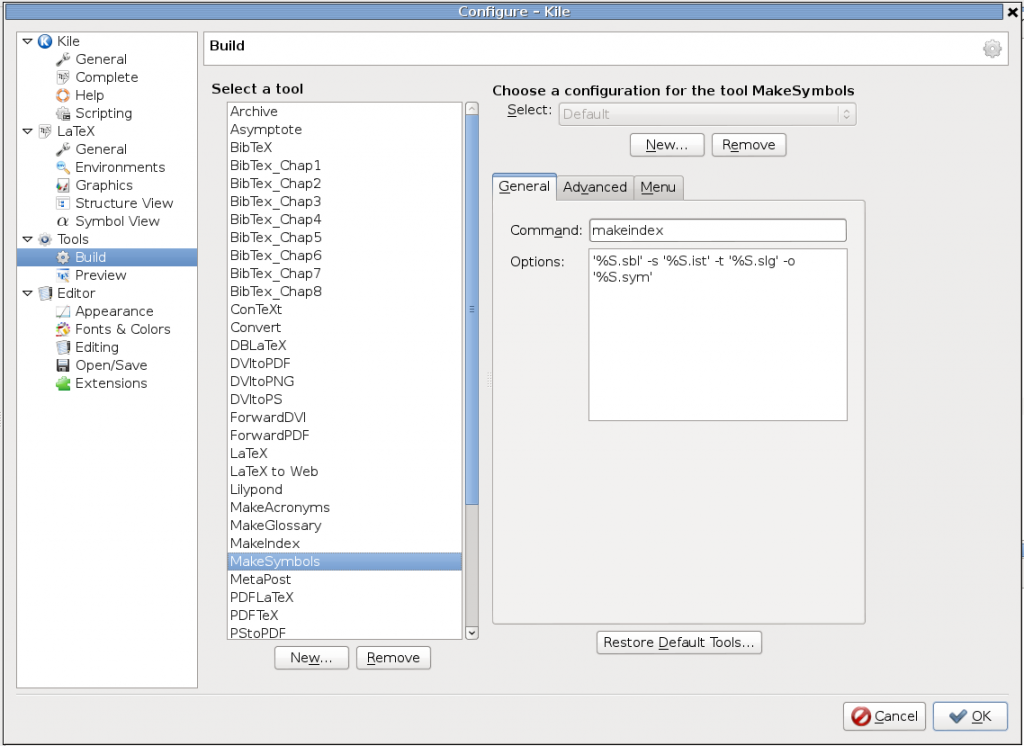This screenshot has width=1024, height=746.
Task: Switch to the General tab
Action: (x=524, y=187)
